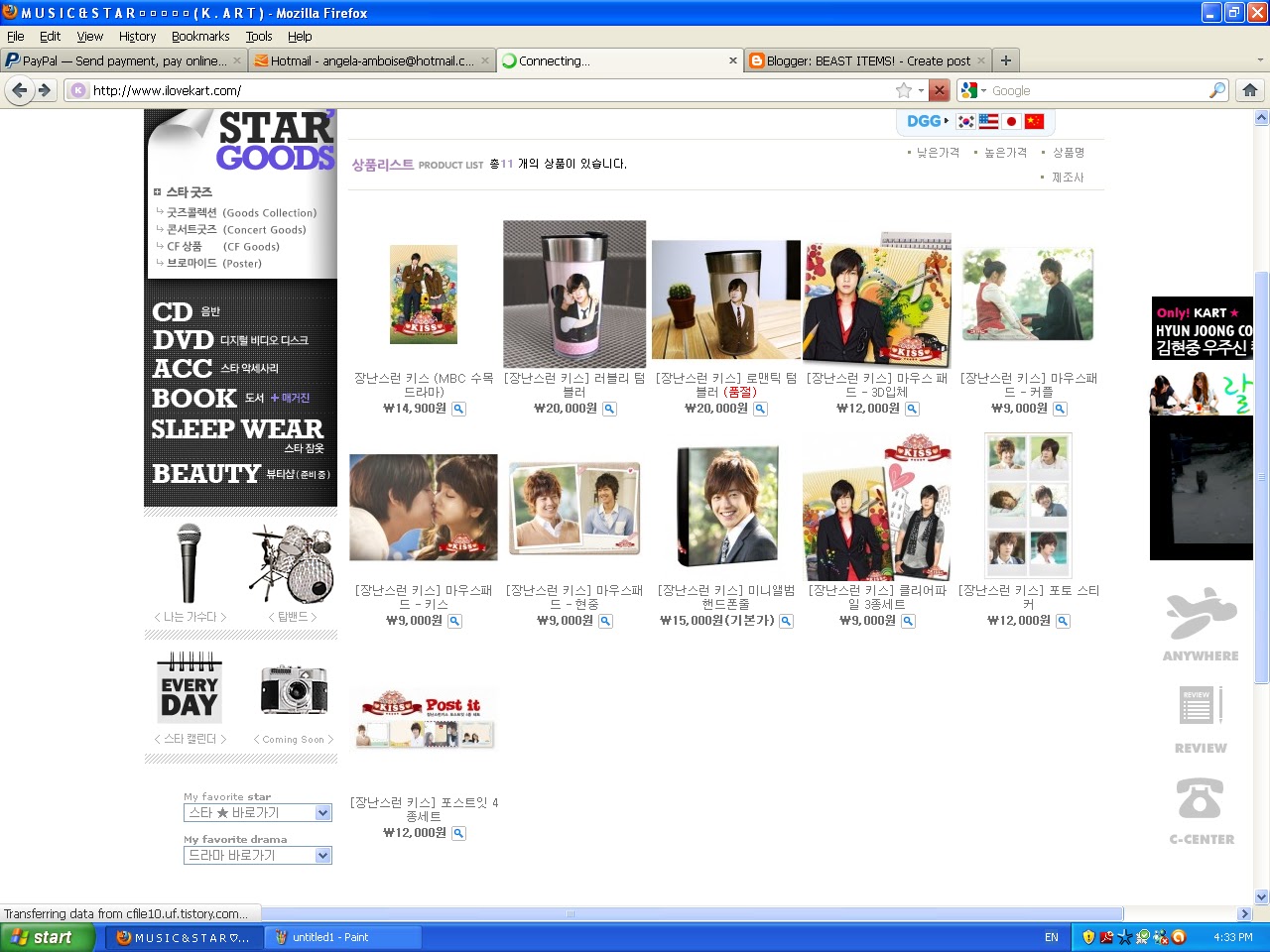Click magnifier icon next to 3D입체 mousepad price
The width and height of the screenshot is (1270, 952).
[x=912, y=409]
